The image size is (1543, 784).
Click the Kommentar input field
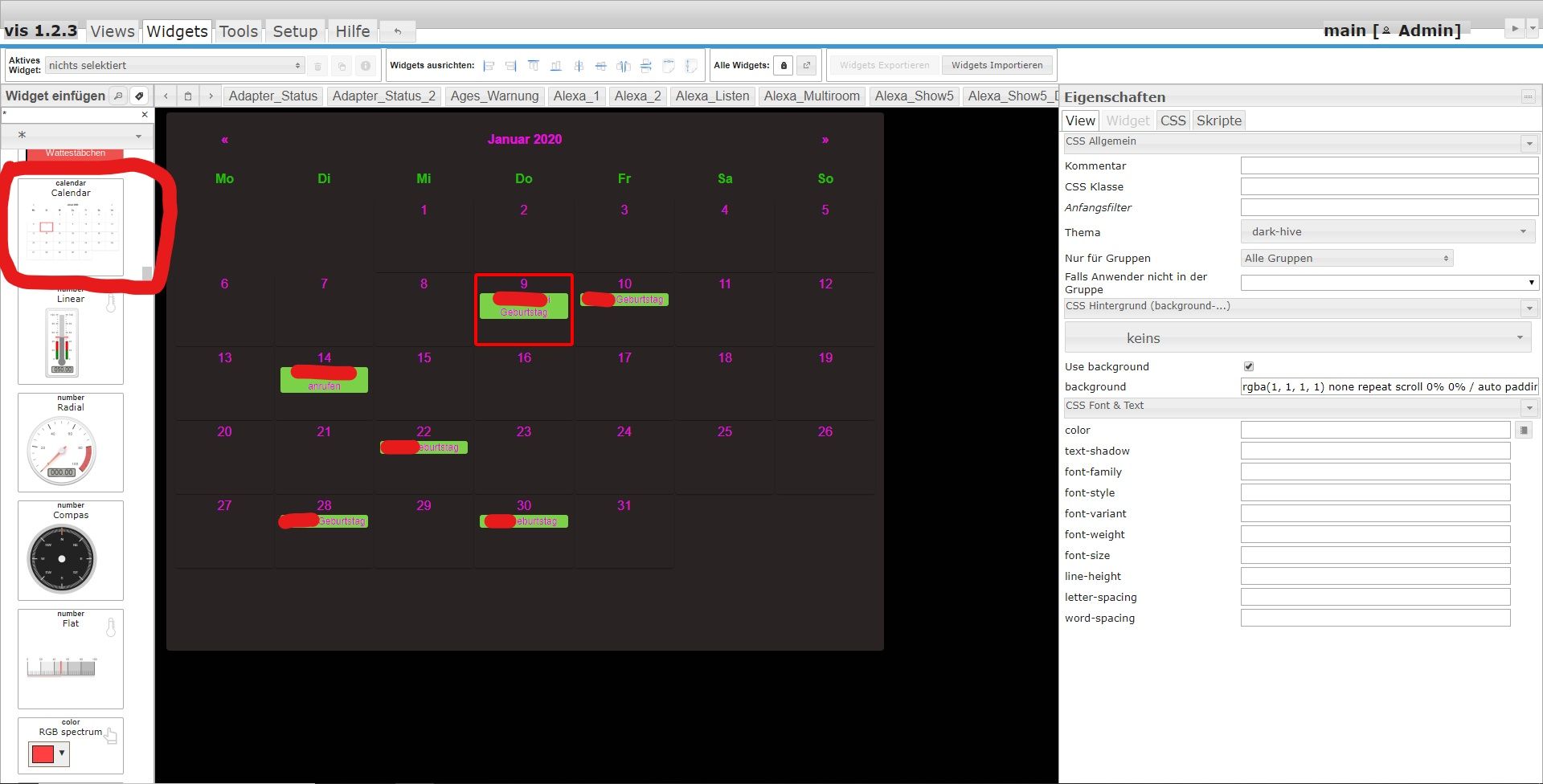(1390, 165)
